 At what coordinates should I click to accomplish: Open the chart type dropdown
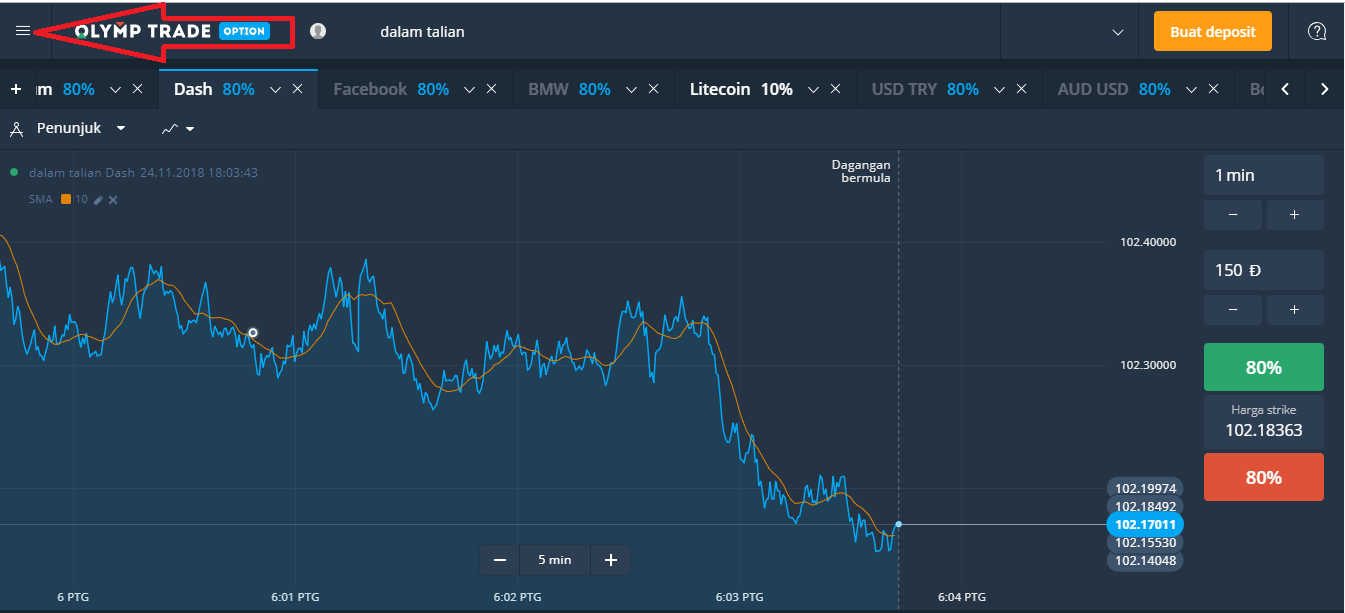pos(177,128)
